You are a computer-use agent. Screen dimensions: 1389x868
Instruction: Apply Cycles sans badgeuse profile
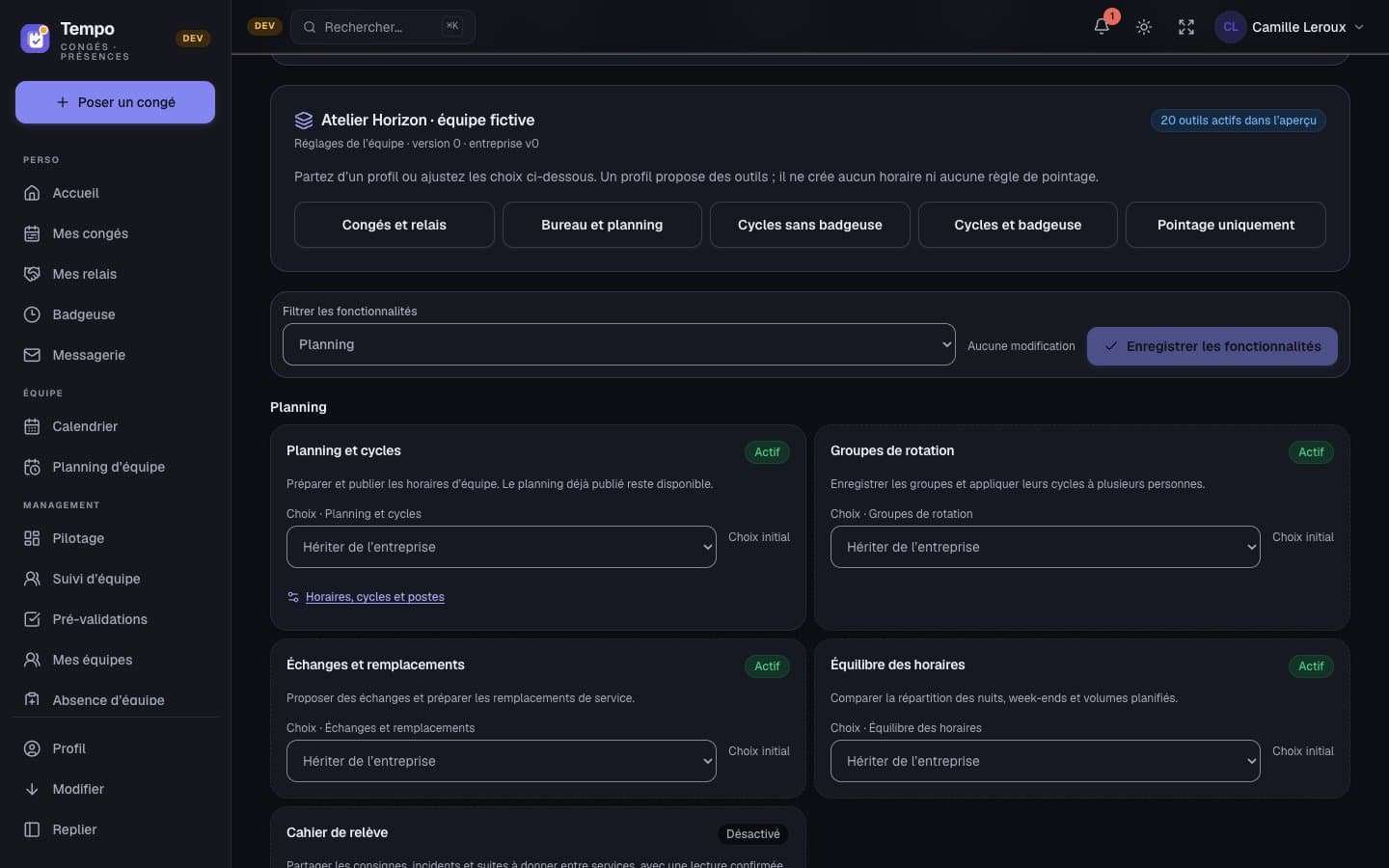click(x=809, y=225)
